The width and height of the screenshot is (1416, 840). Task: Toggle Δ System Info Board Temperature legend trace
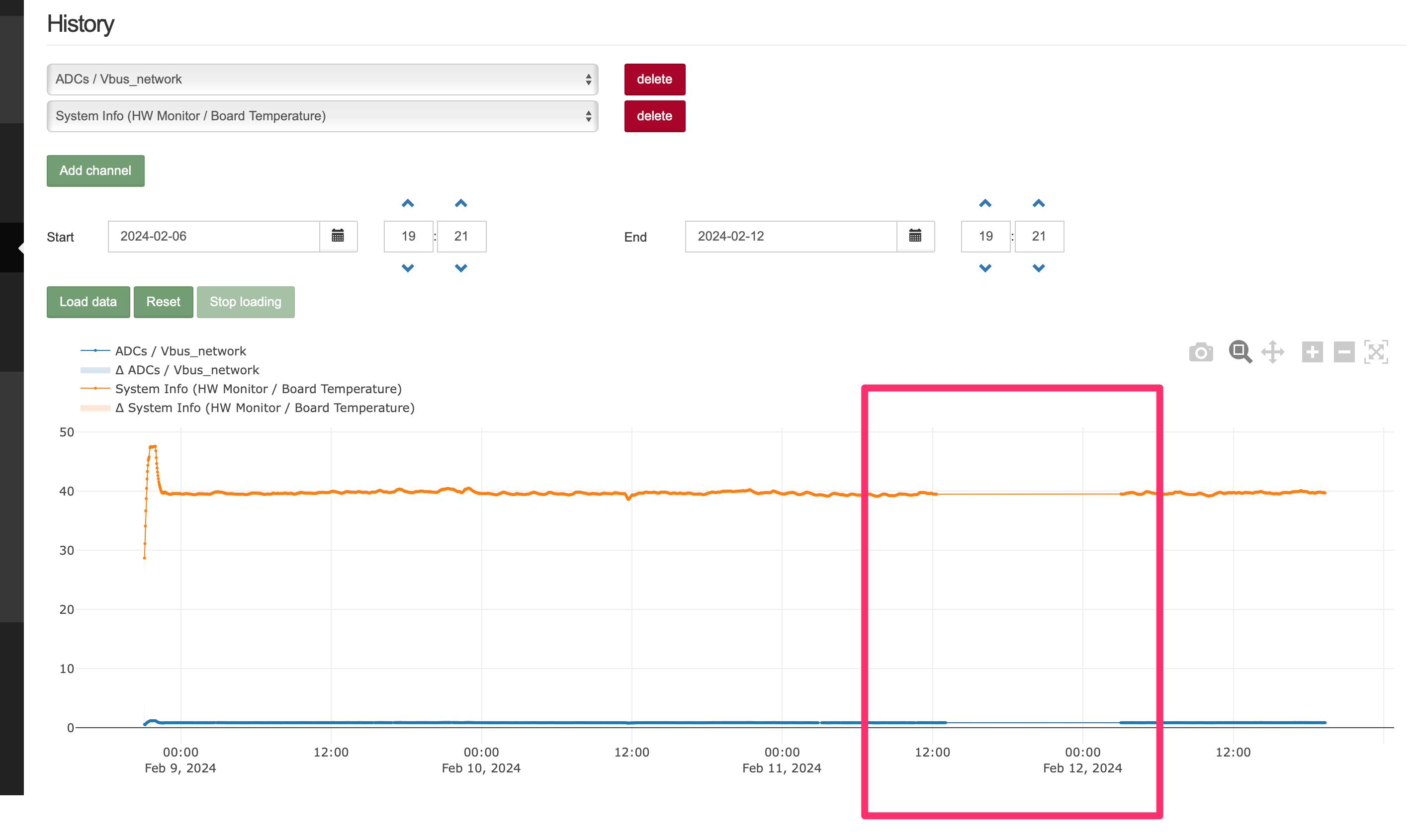[x=248, y=408]
